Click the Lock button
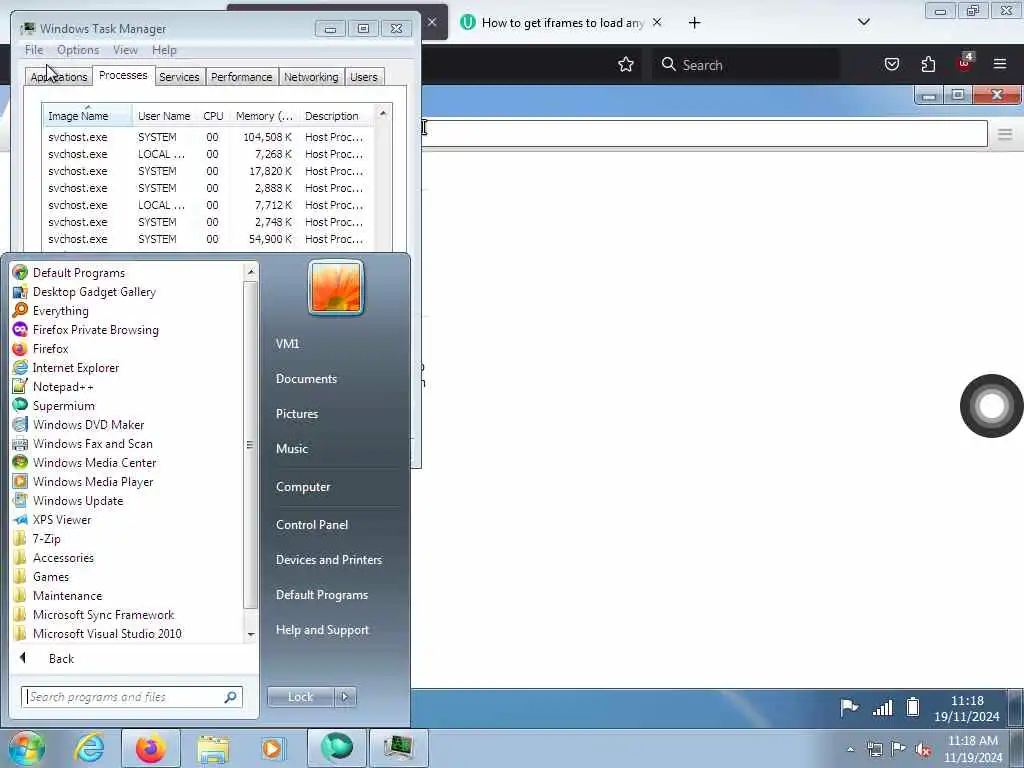This screenshot has height=768, width=1024. (301, 697)
